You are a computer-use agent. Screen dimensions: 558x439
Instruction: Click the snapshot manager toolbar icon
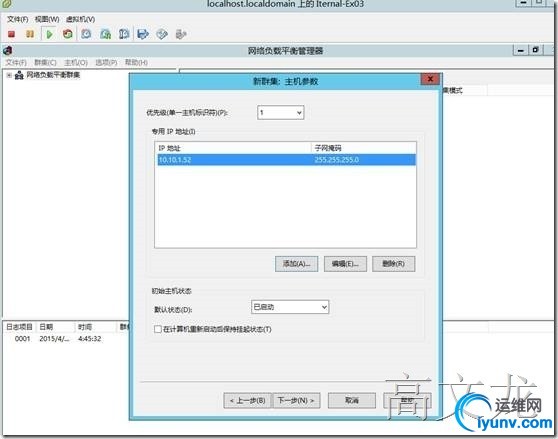point(124,34)
